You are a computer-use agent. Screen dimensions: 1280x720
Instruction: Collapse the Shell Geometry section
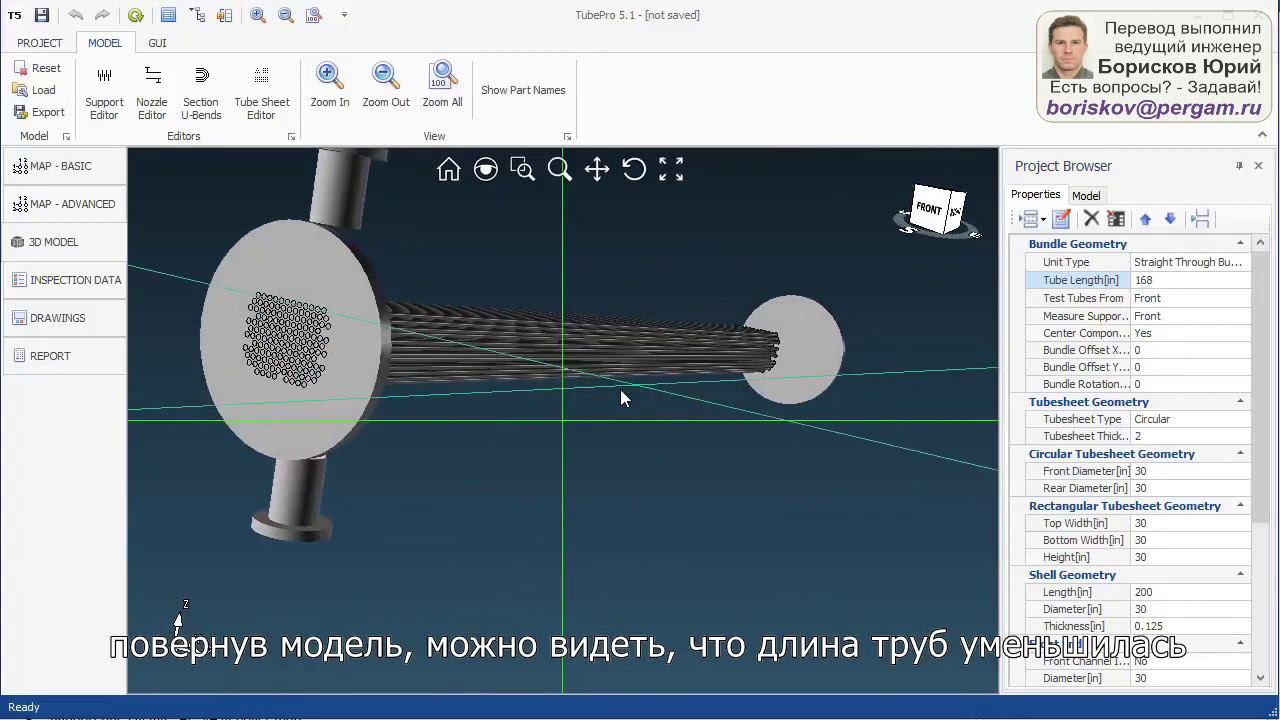pos(1240,574)
